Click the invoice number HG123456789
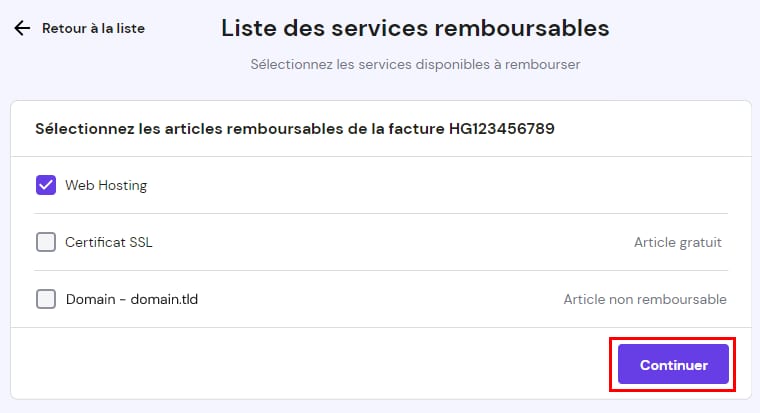The image size is (760, 413). [x=502, y=128]
